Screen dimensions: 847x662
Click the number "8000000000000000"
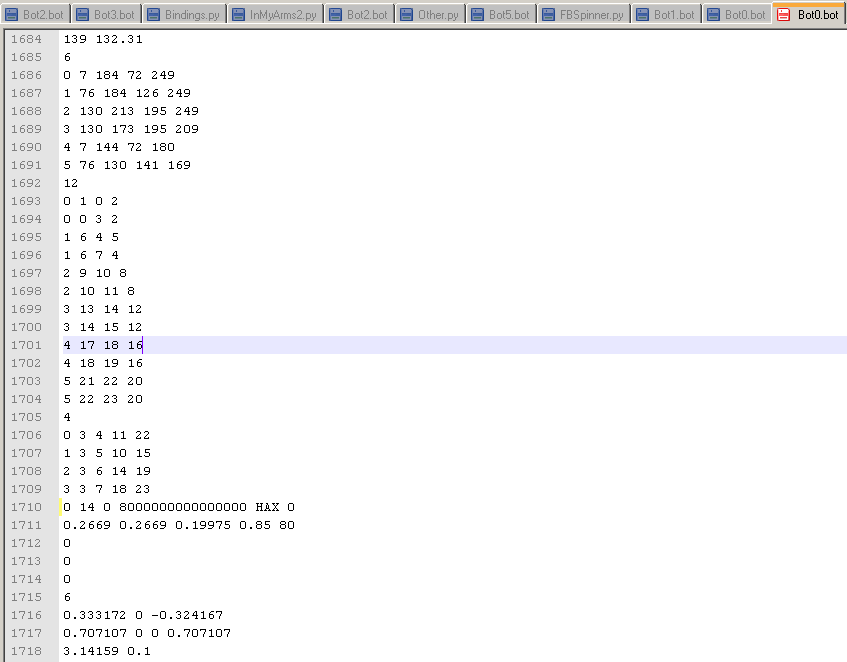tap(183, 507)
